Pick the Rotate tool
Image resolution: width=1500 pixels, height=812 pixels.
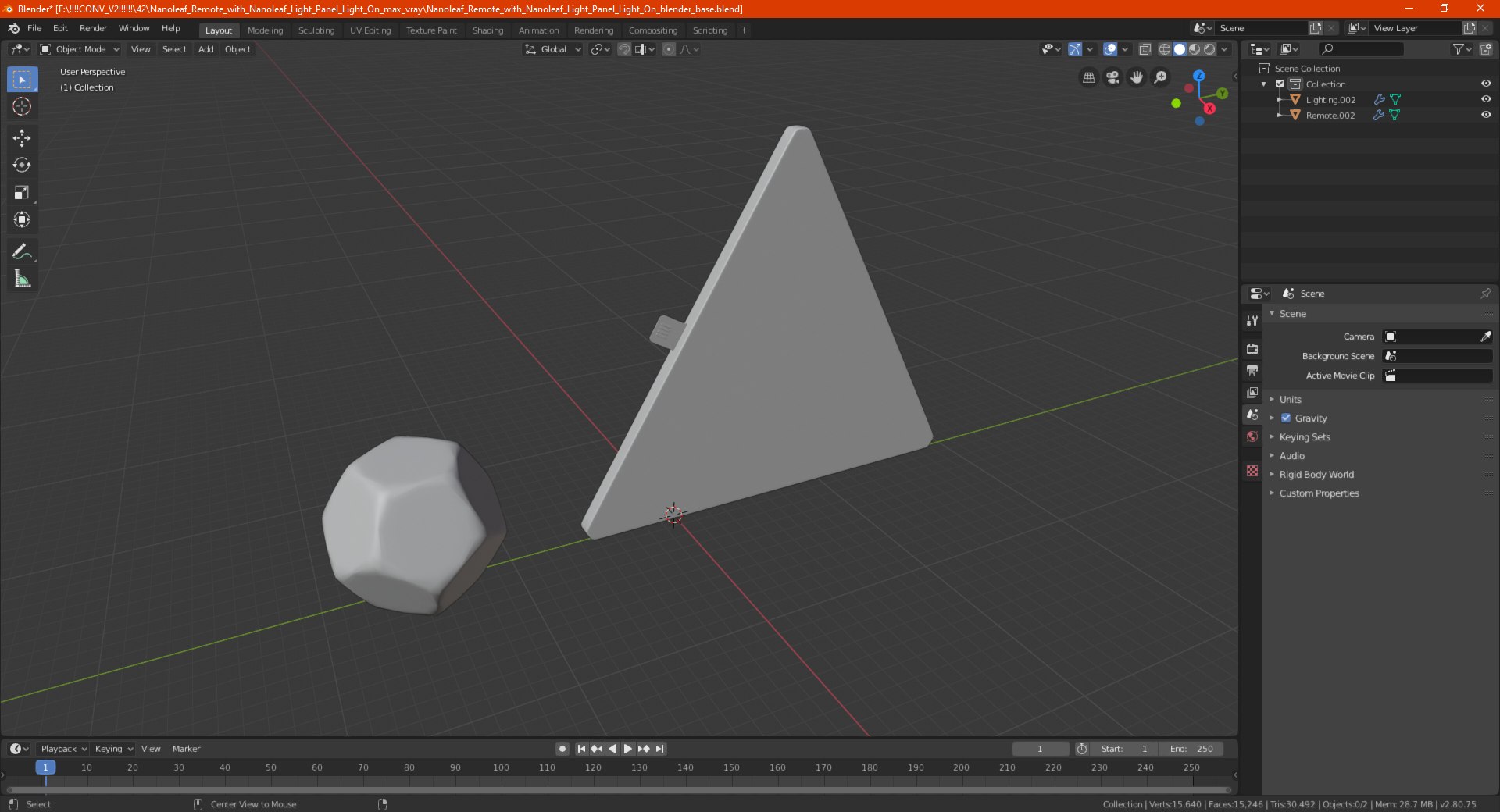point(22,166)
